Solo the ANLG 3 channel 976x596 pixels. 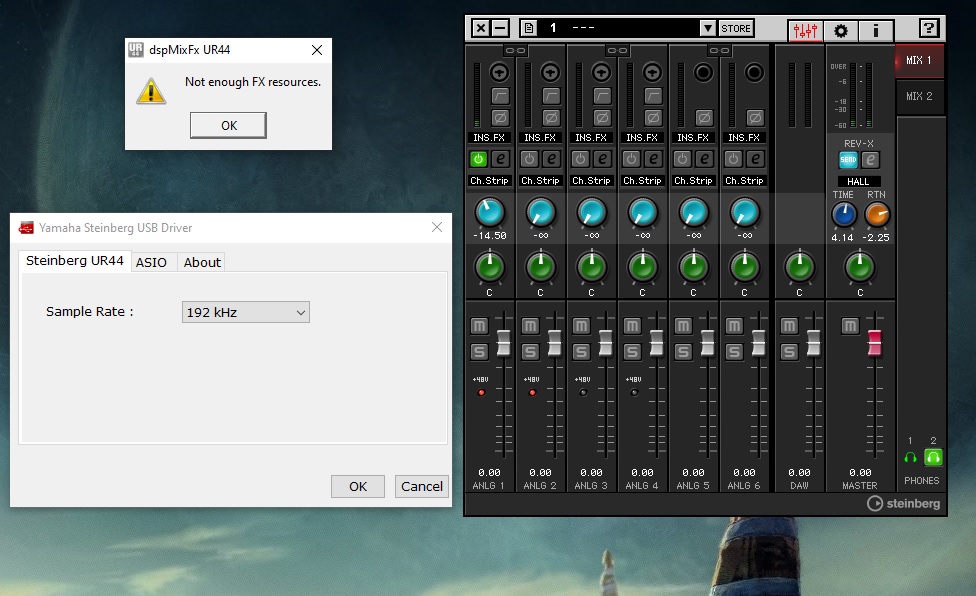point(581,352)
